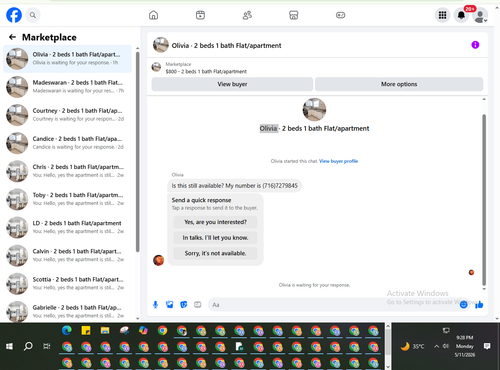Open the notifications bell
500x370 pixels.
[461, 15]
